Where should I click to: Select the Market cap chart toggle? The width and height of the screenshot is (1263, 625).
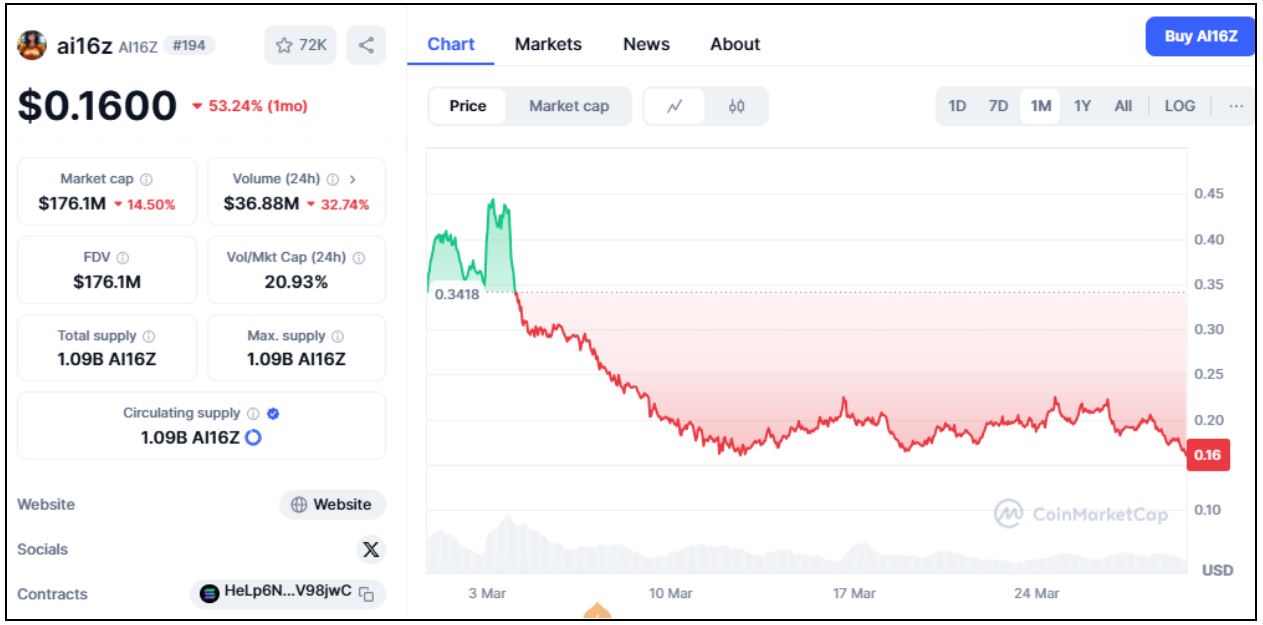[x=569, y=106]
